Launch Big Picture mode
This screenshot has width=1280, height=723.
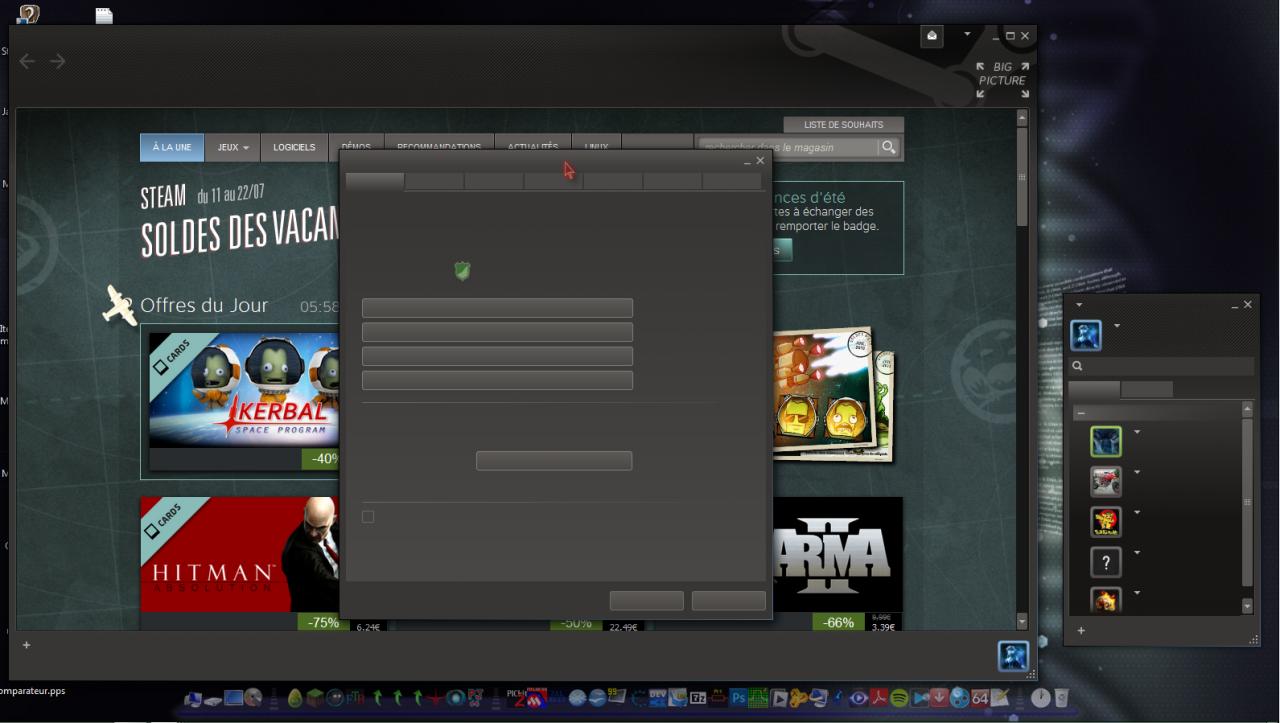pyautogui.click(x=1003, y=80)
